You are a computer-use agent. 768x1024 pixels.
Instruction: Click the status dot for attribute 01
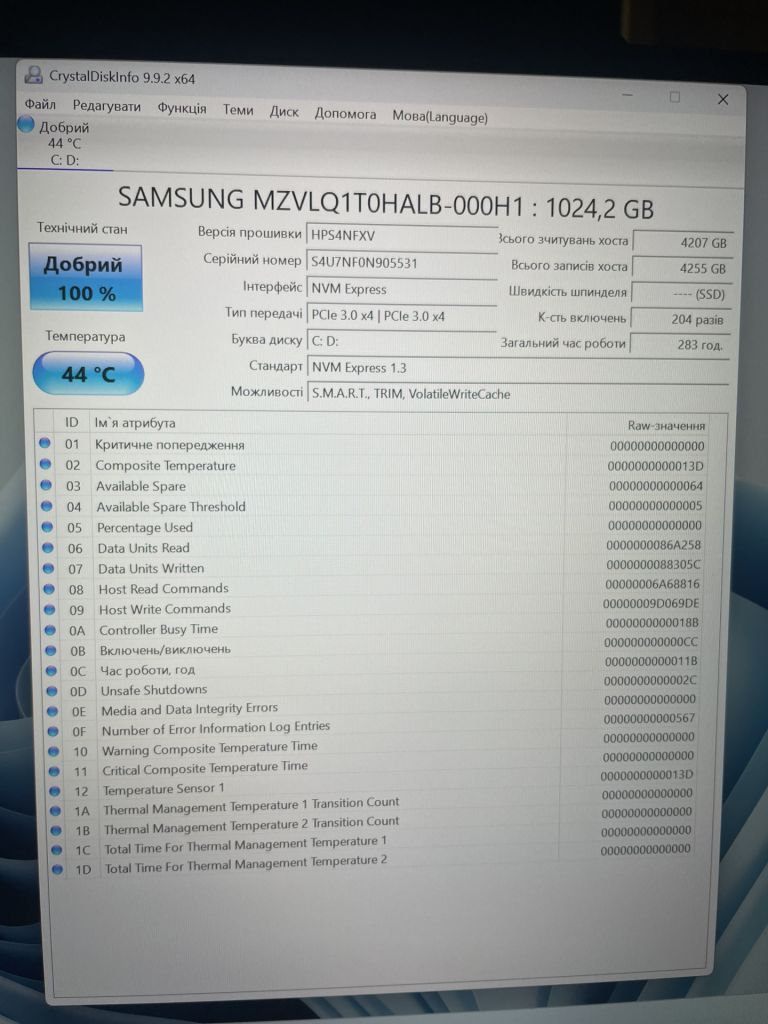point(45,443)
